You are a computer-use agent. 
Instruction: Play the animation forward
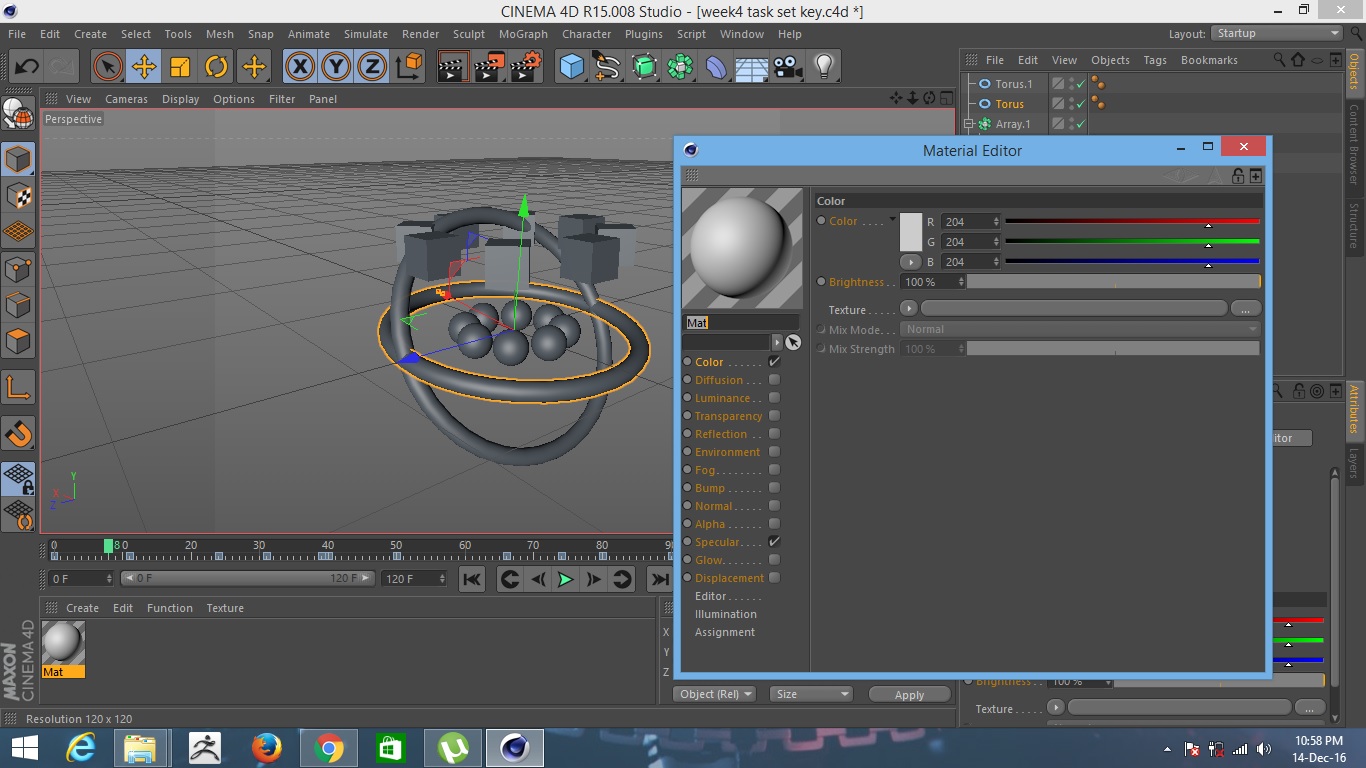[565, 579]
